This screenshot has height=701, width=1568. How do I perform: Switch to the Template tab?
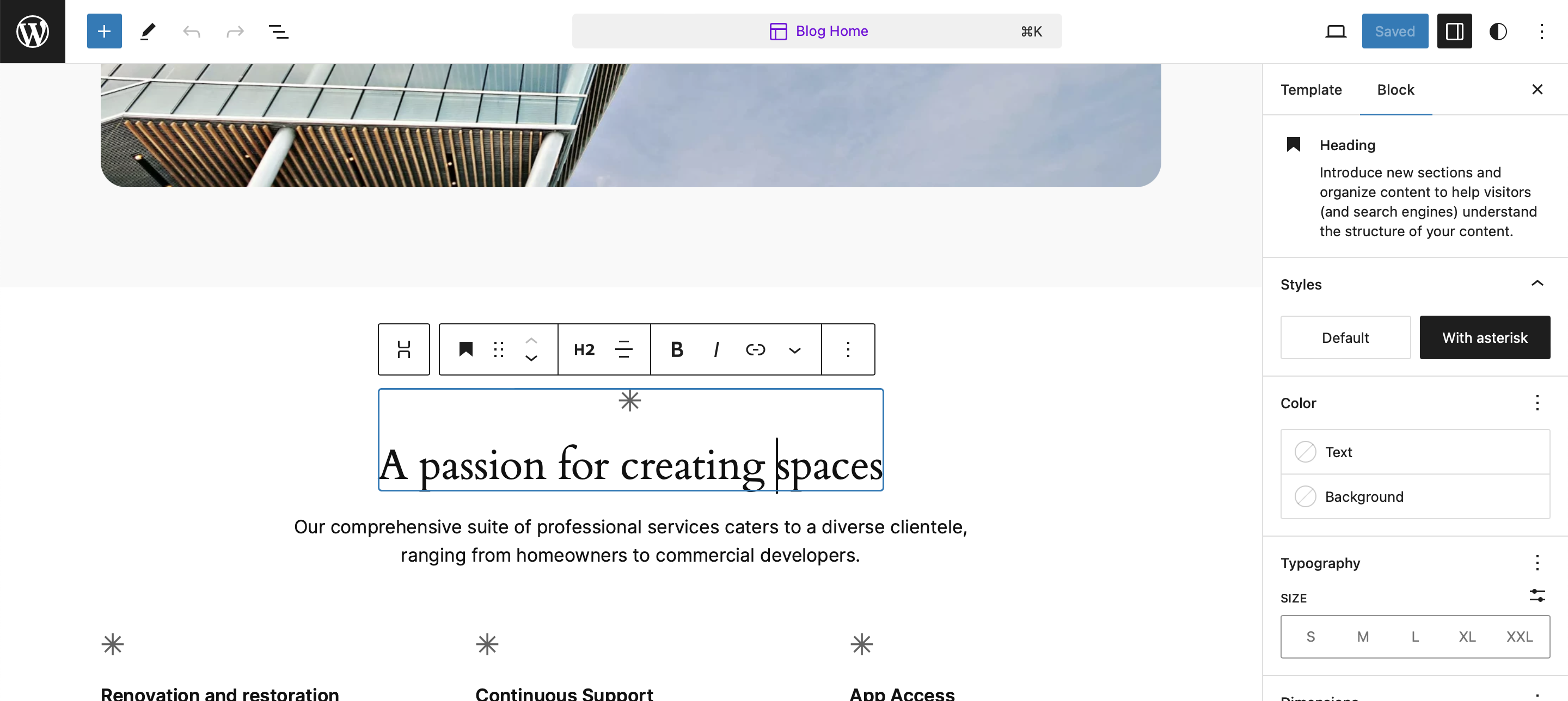(1310, 89)
